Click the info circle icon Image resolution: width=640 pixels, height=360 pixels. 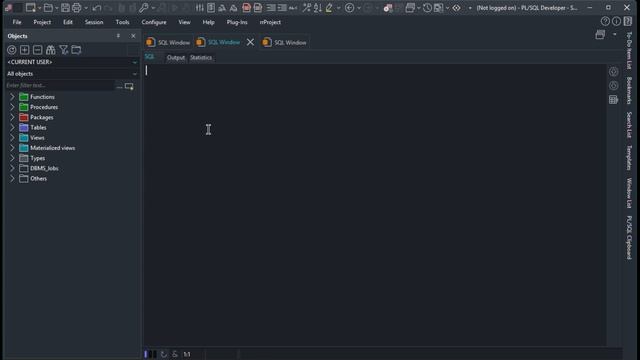click(x=616, y=21)
